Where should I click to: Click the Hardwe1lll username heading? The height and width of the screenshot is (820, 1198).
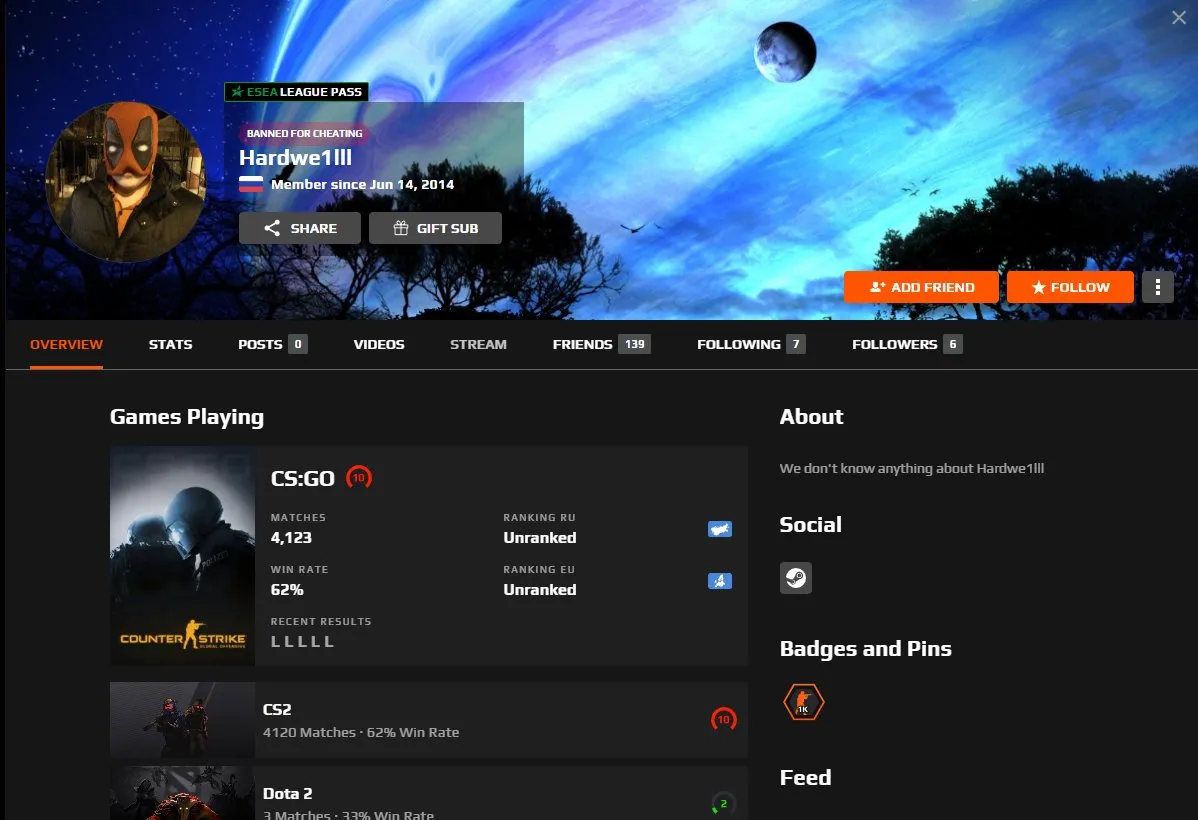pyautogui.click(x=296, y=157)
